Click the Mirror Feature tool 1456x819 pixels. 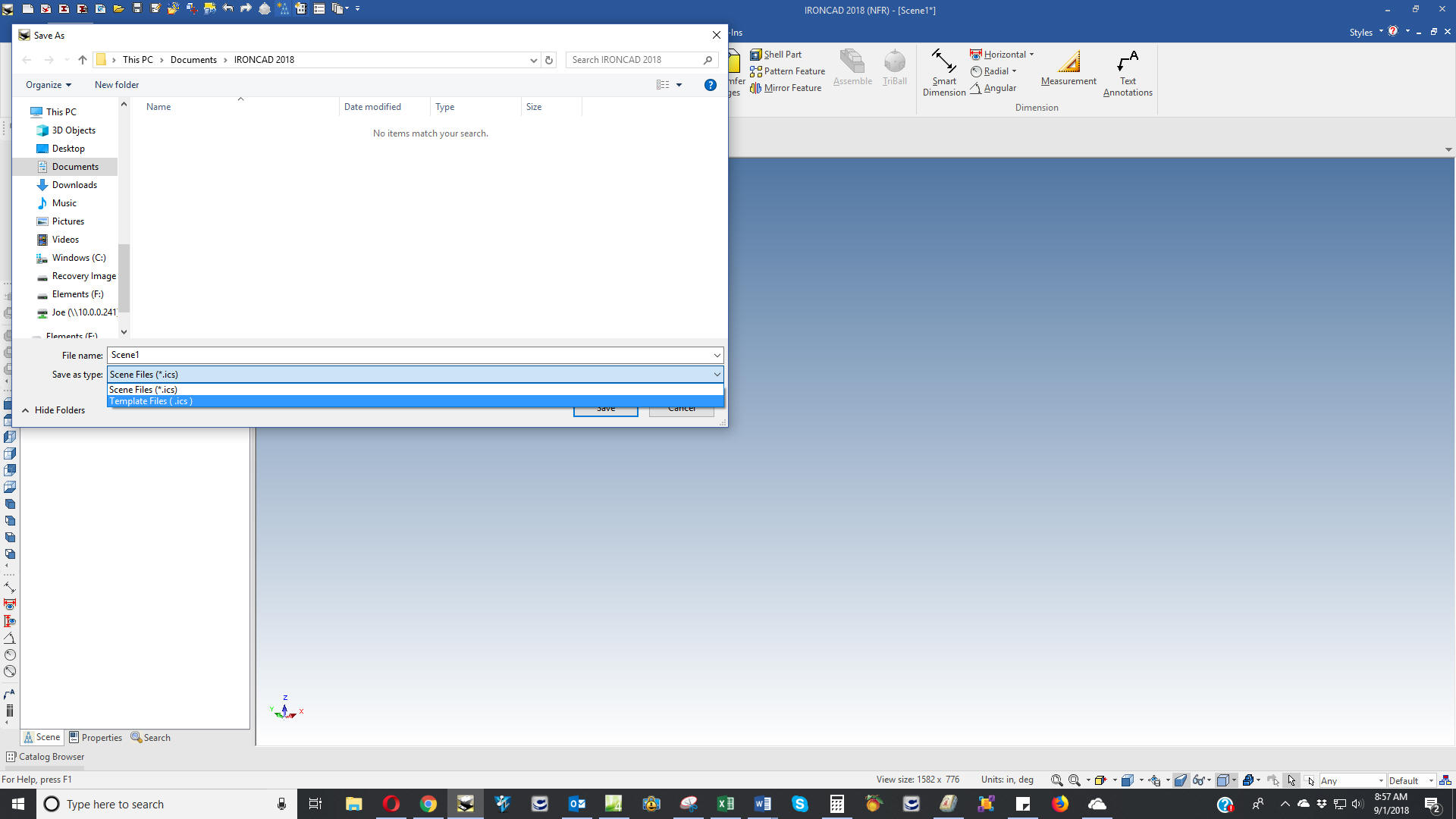point(785,88)
